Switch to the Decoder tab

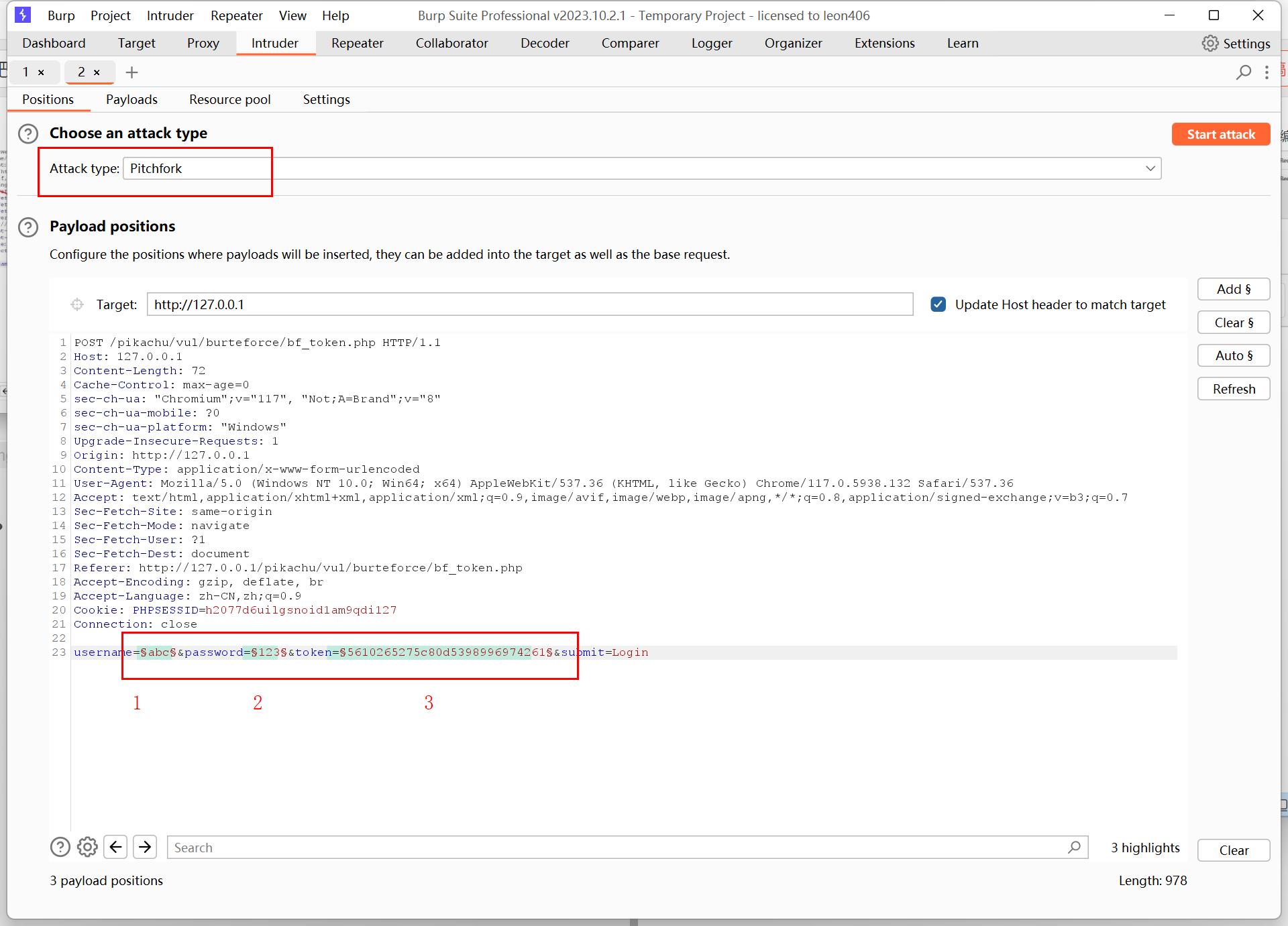click(x=545, y=43)
